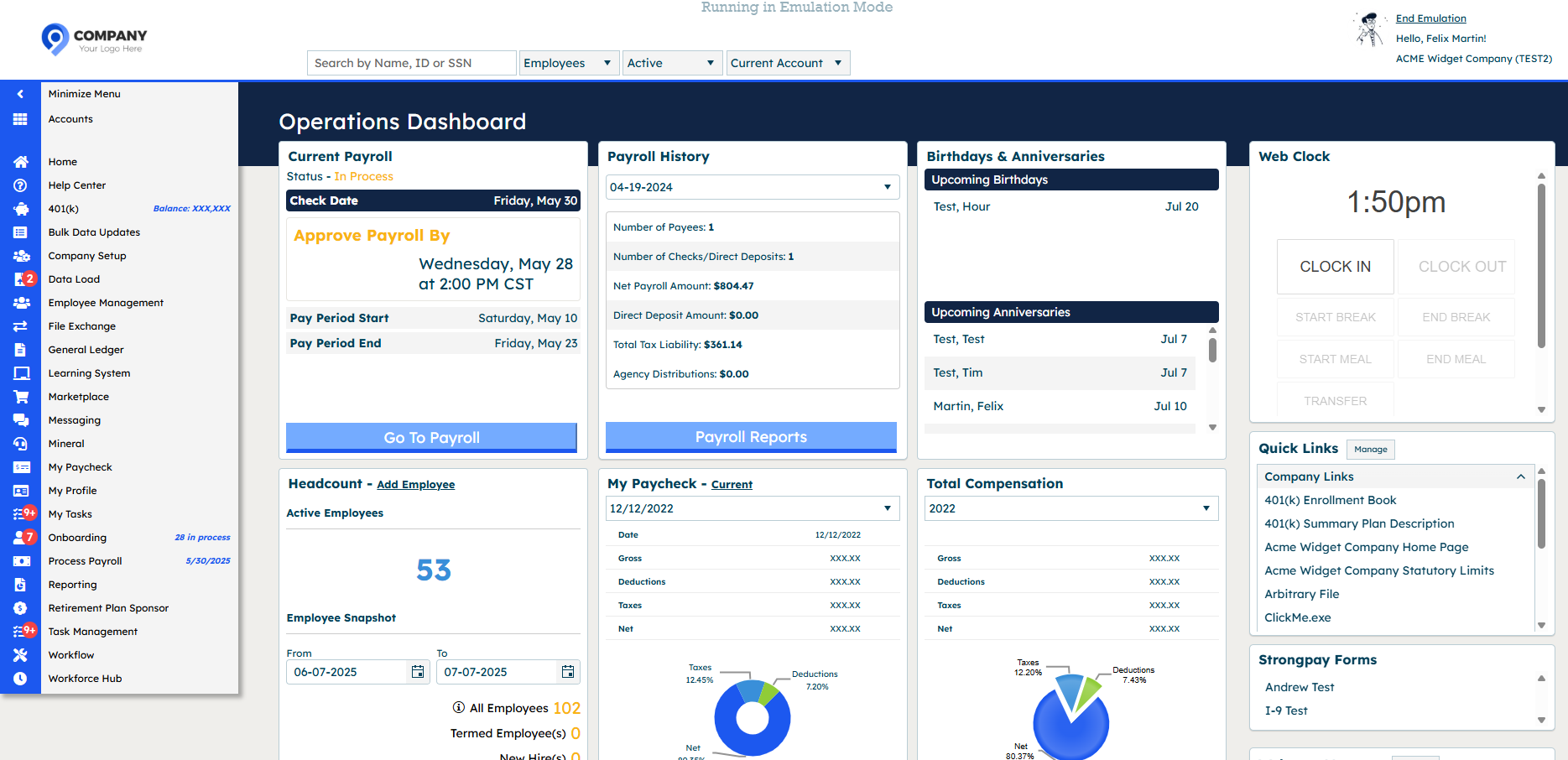This screenshot has height=760, width=1568.
Task: Open the Reporting document icon
Action: click(20, 585)
